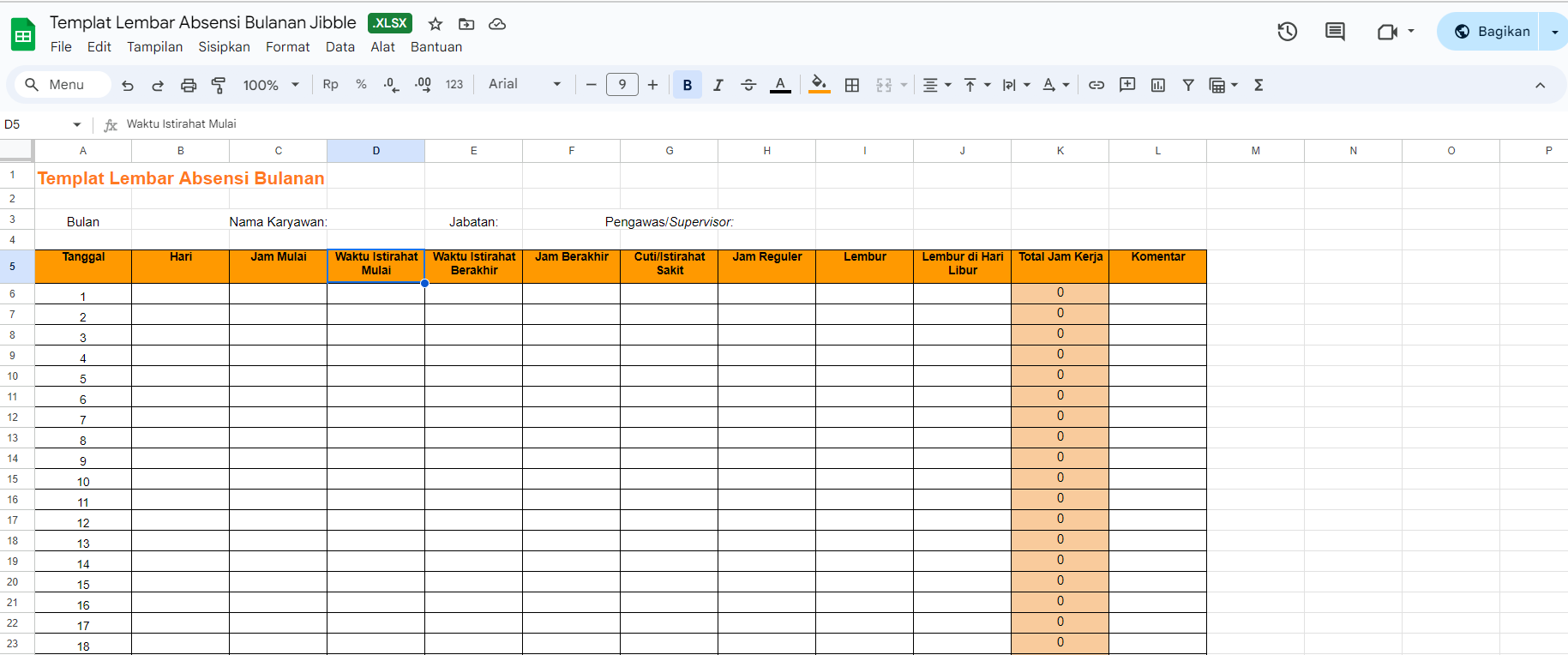Click merge cells icon
Viewport: 1568px width, 655px height.
point(884,85)
